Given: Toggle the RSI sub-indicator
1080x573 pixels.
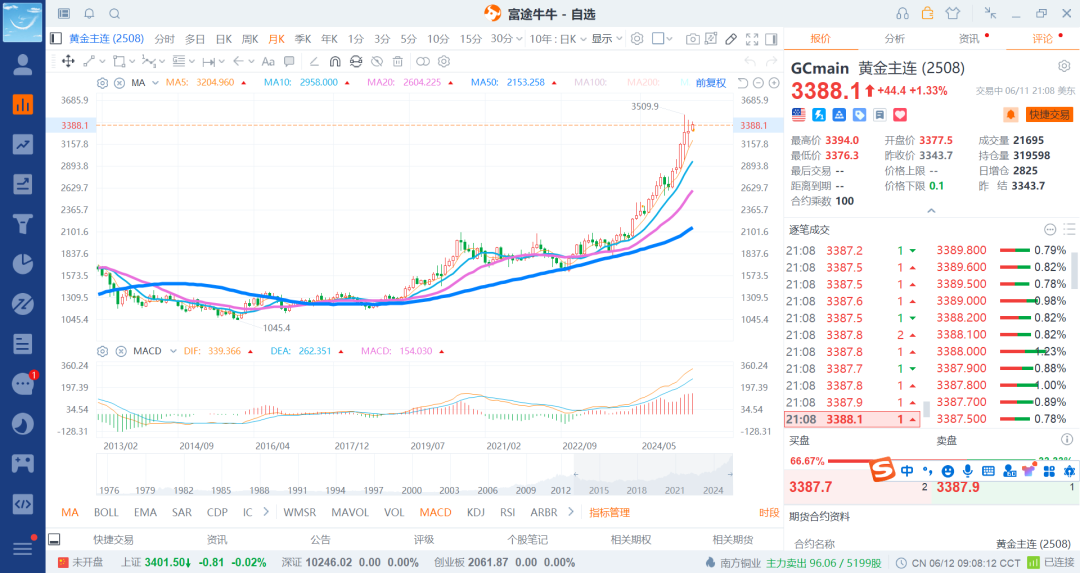Looking at the screenshot, I should pos(508,512).
